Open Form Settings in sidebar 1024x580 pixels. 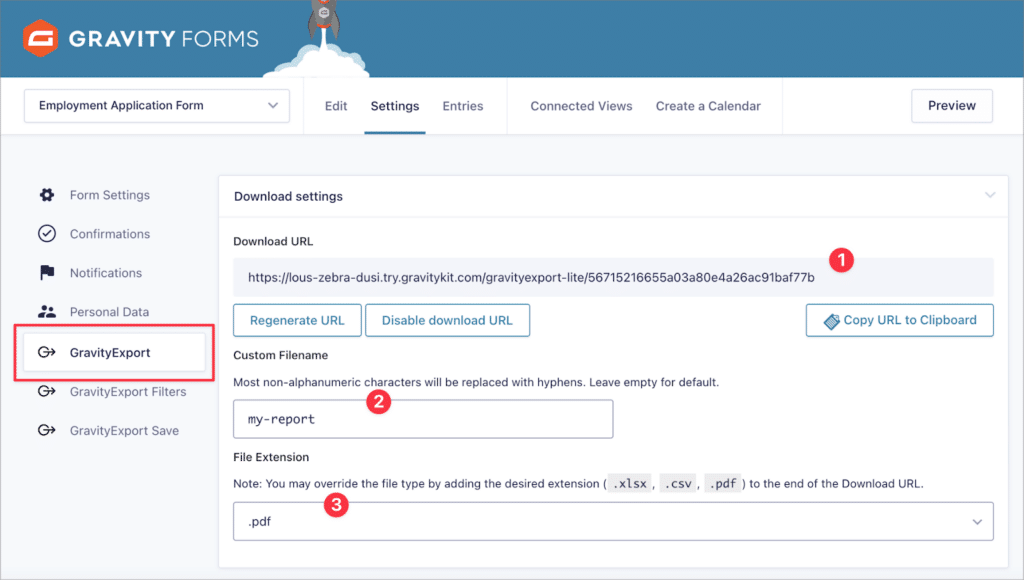click(110, 195)
